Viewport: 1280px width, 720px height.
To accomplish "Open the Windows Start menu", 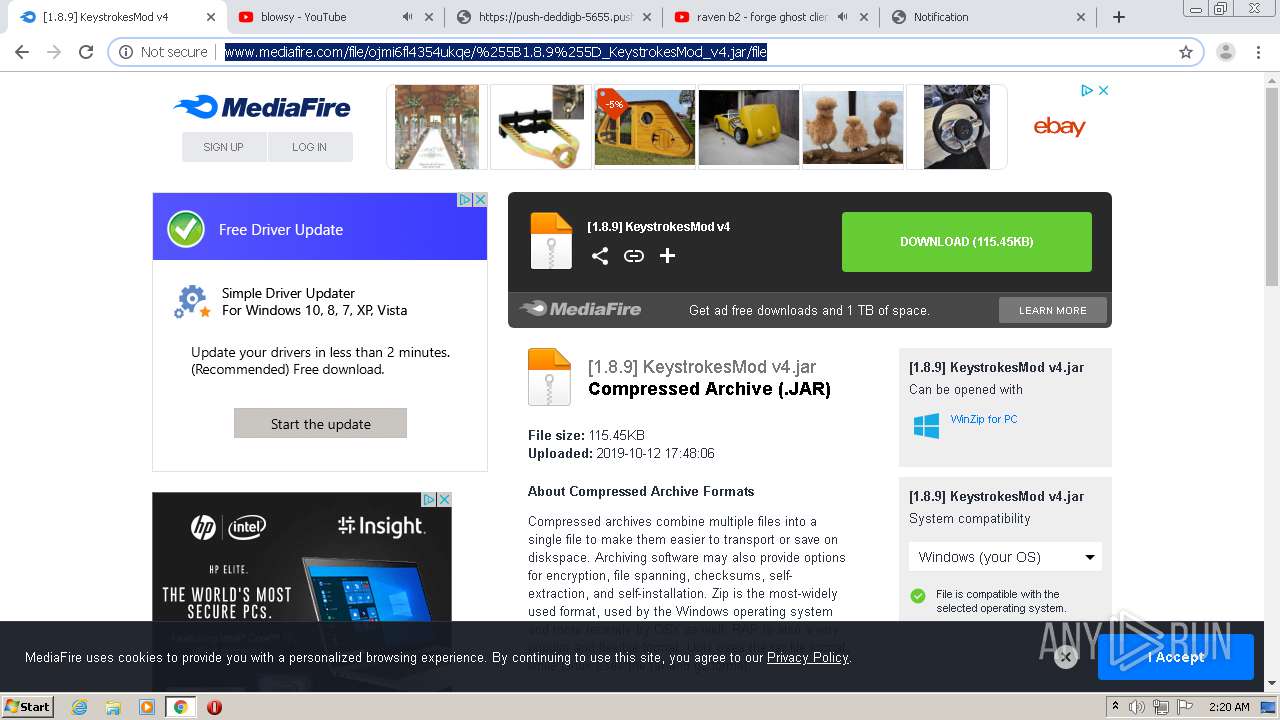I will 27,707.
